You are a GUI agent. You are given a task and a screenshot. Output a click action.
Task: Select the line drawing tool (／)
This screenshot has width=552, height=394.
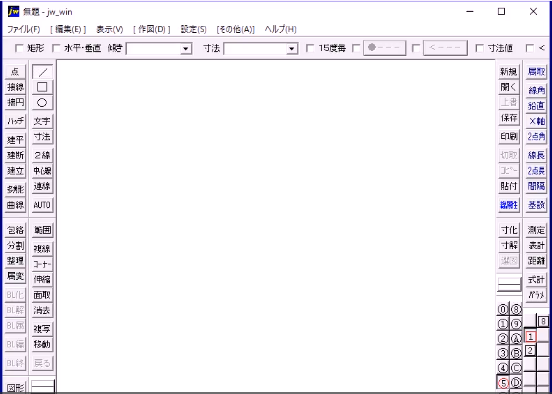coord(42,72)
